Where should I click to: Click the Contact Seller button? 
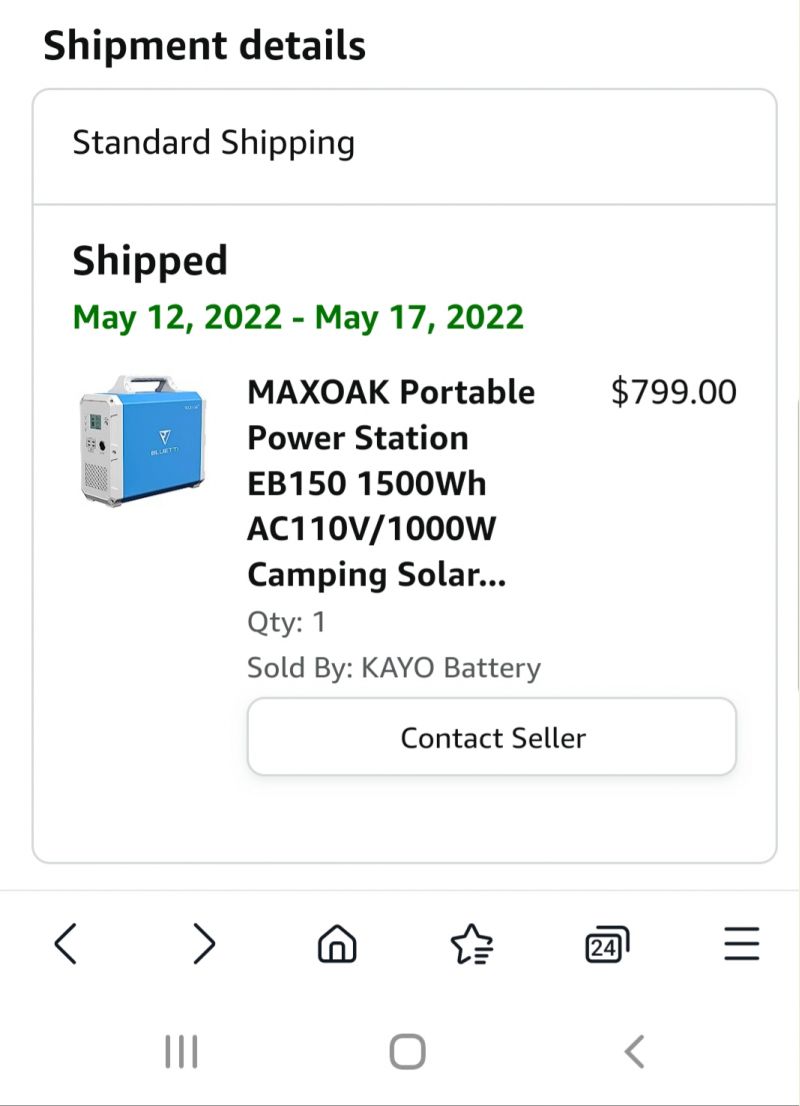click(492, 737)
